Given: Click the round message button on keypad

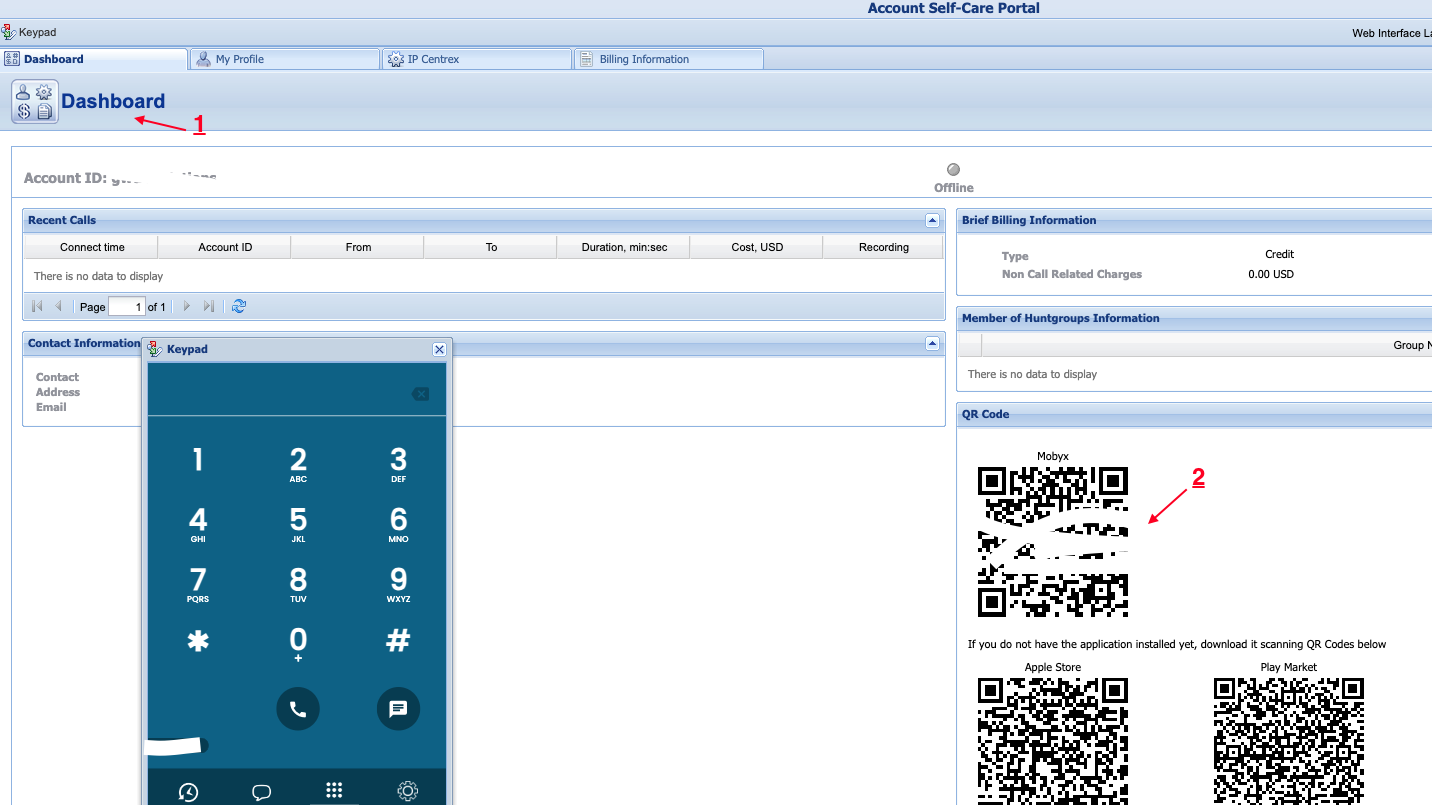Looking at the screenshot, I should (x=398, y=709).
